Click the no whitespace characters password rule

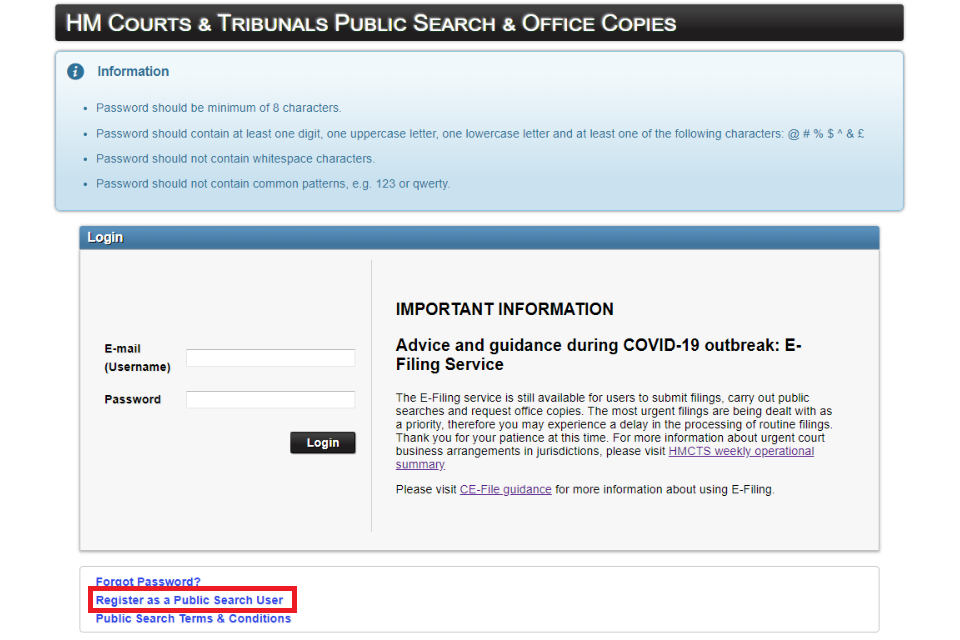(235, 159)
